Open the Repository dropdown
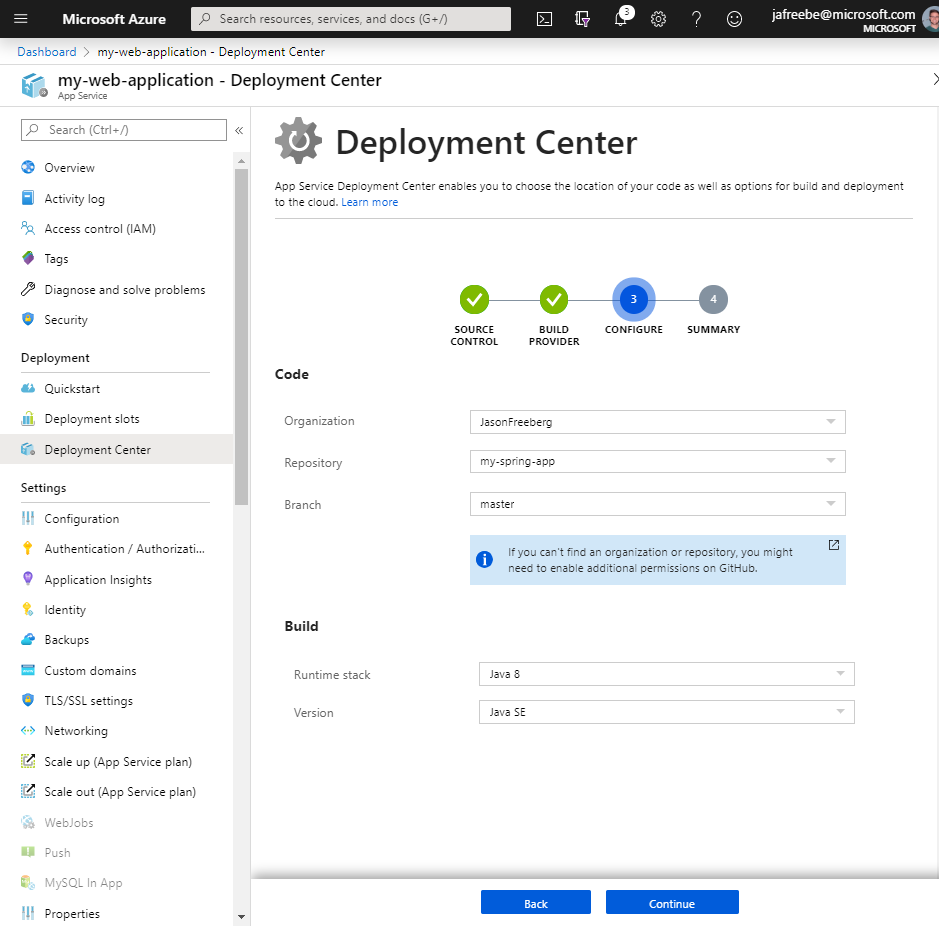Screen dimensions: 939x926 point(657,462)
